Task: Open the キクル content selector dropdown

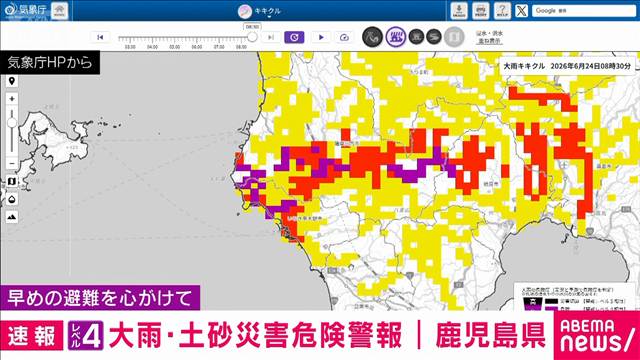Action: click(x=260, y=11)
